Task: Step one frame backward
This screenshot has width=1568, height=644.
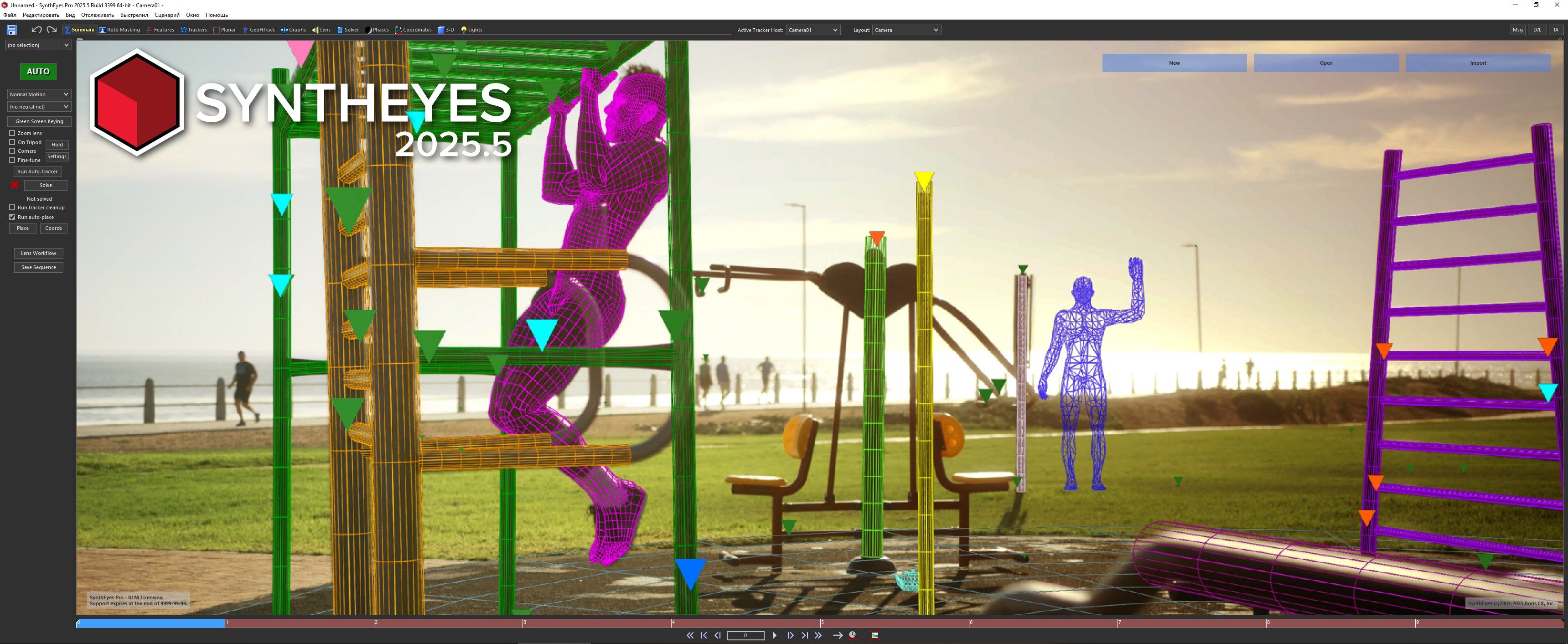Action: coord(718,635)
